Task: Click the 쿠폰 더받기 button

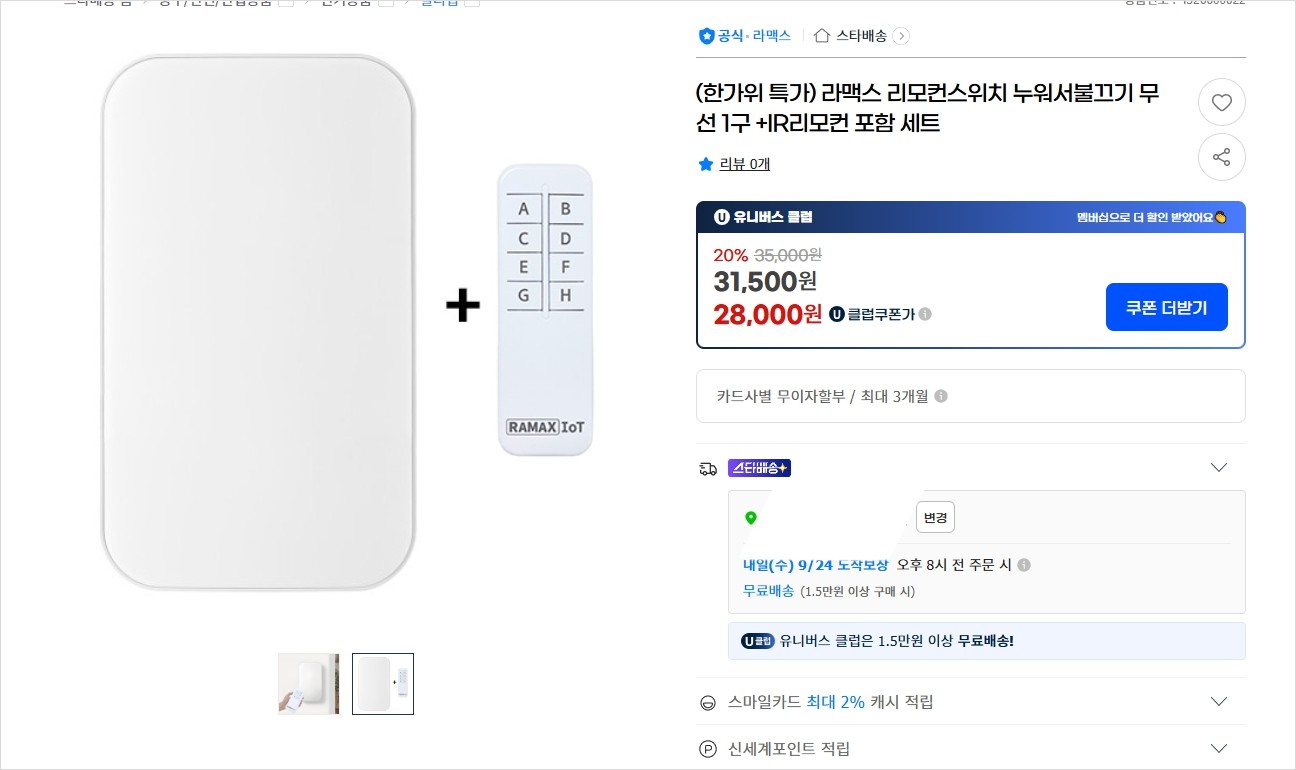Action: (x=1166, y=307)
